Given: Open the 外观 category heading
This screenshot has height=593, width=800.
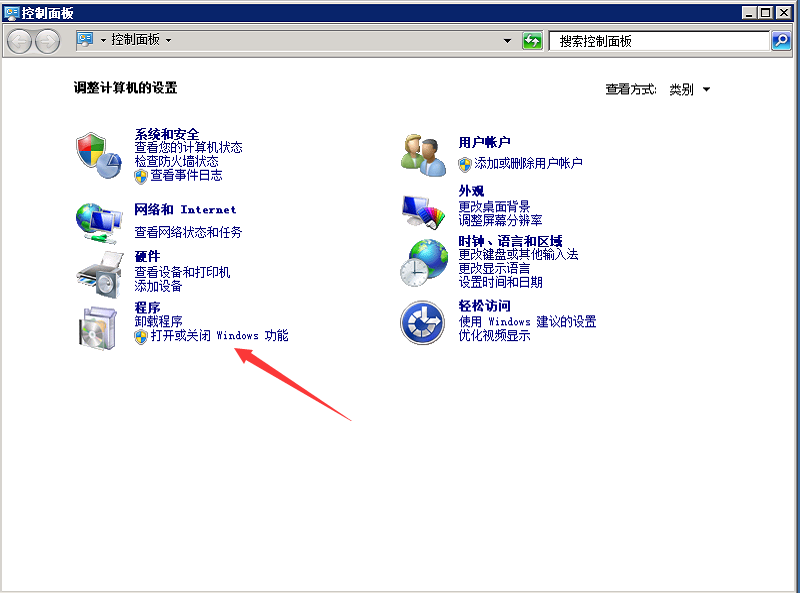Looking at the screenshot, I should pyautogui.click(x=471, y=191).
